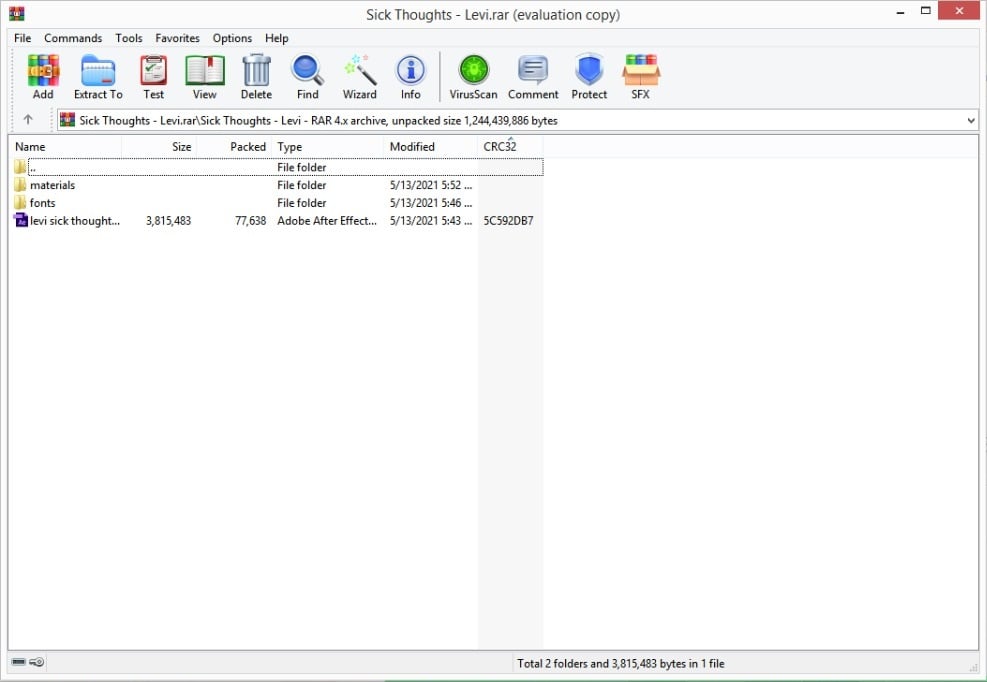Click the WinRAR title bar app icon

pos(16,13)
